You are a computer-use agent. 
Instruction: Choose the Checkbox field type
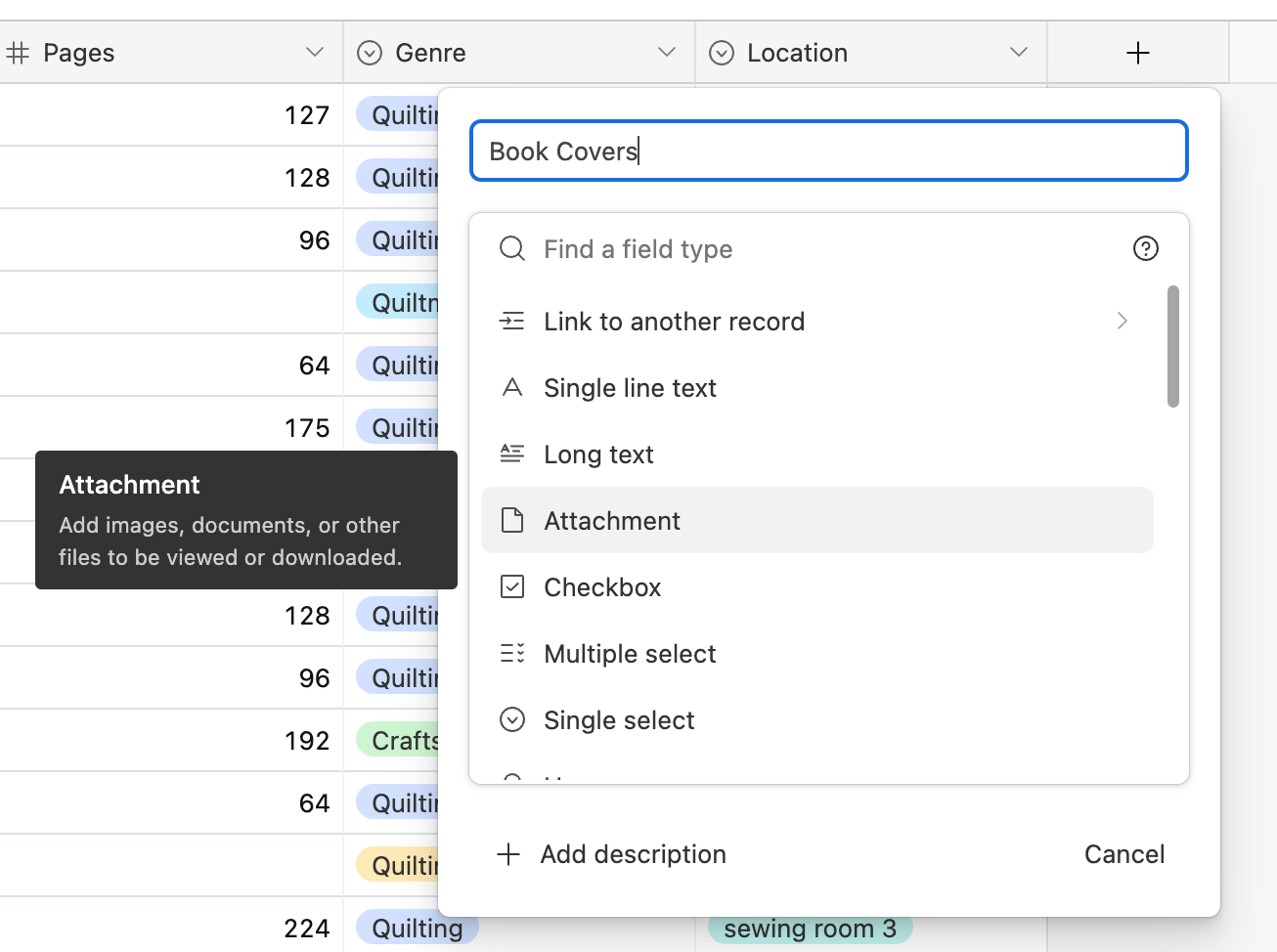pos(602,587)
